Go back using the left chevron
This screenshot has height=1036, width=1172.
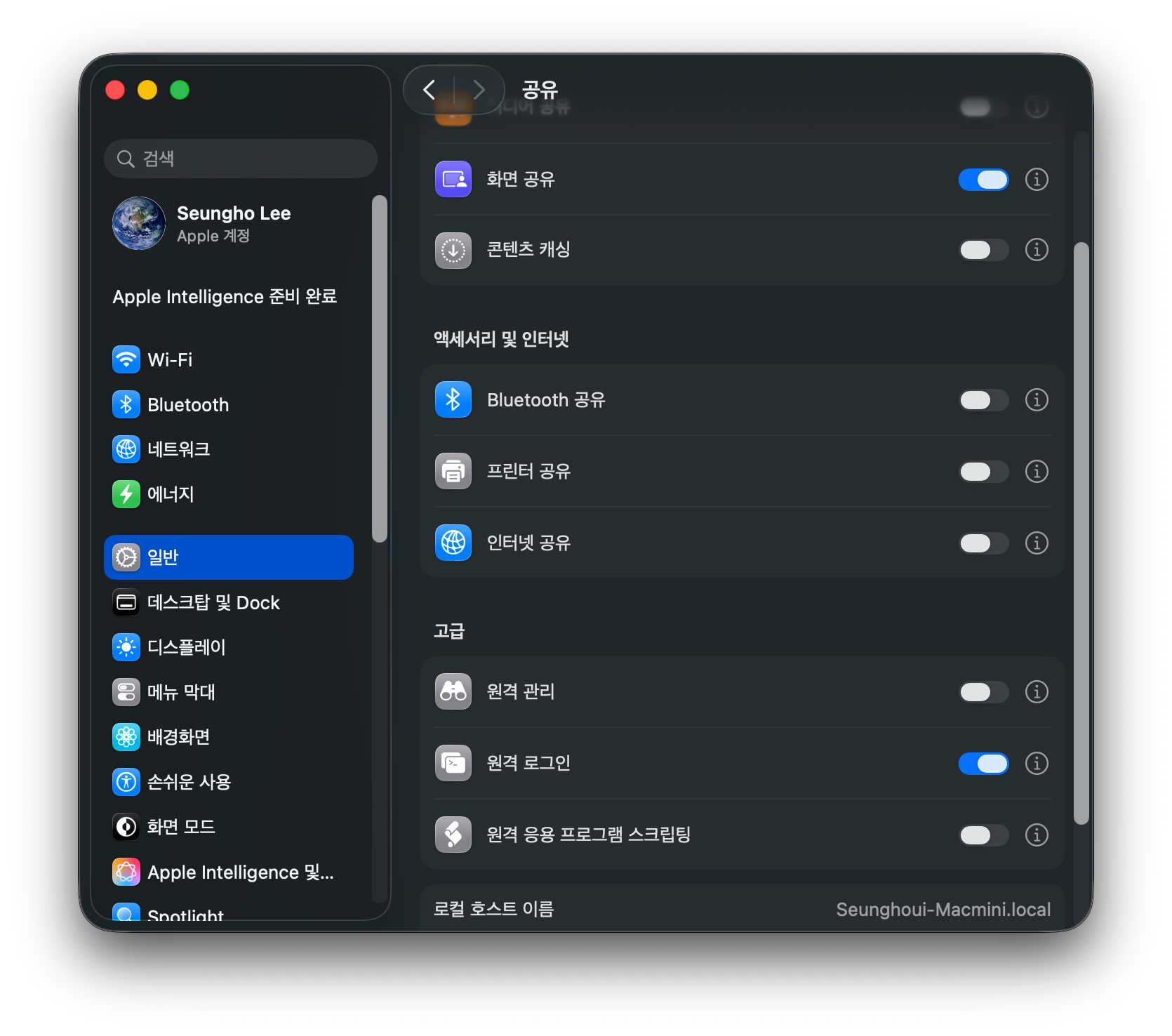click(x=429, y=90)
